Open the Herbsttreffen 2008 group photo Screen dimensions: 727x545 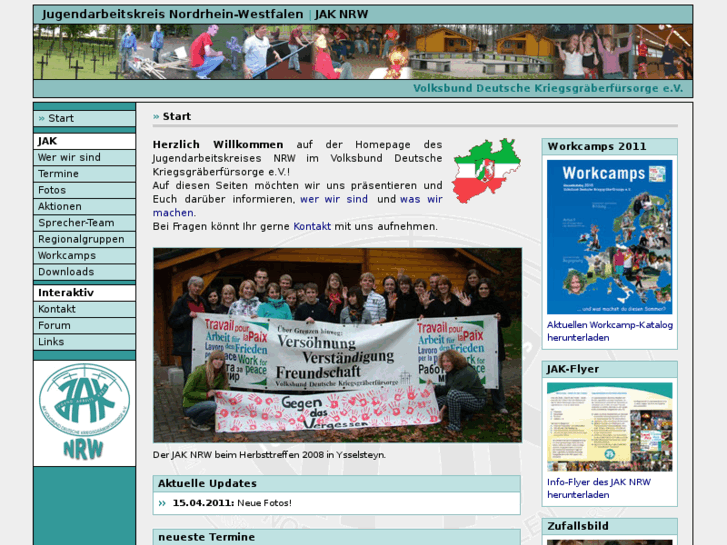click(338, 345)
